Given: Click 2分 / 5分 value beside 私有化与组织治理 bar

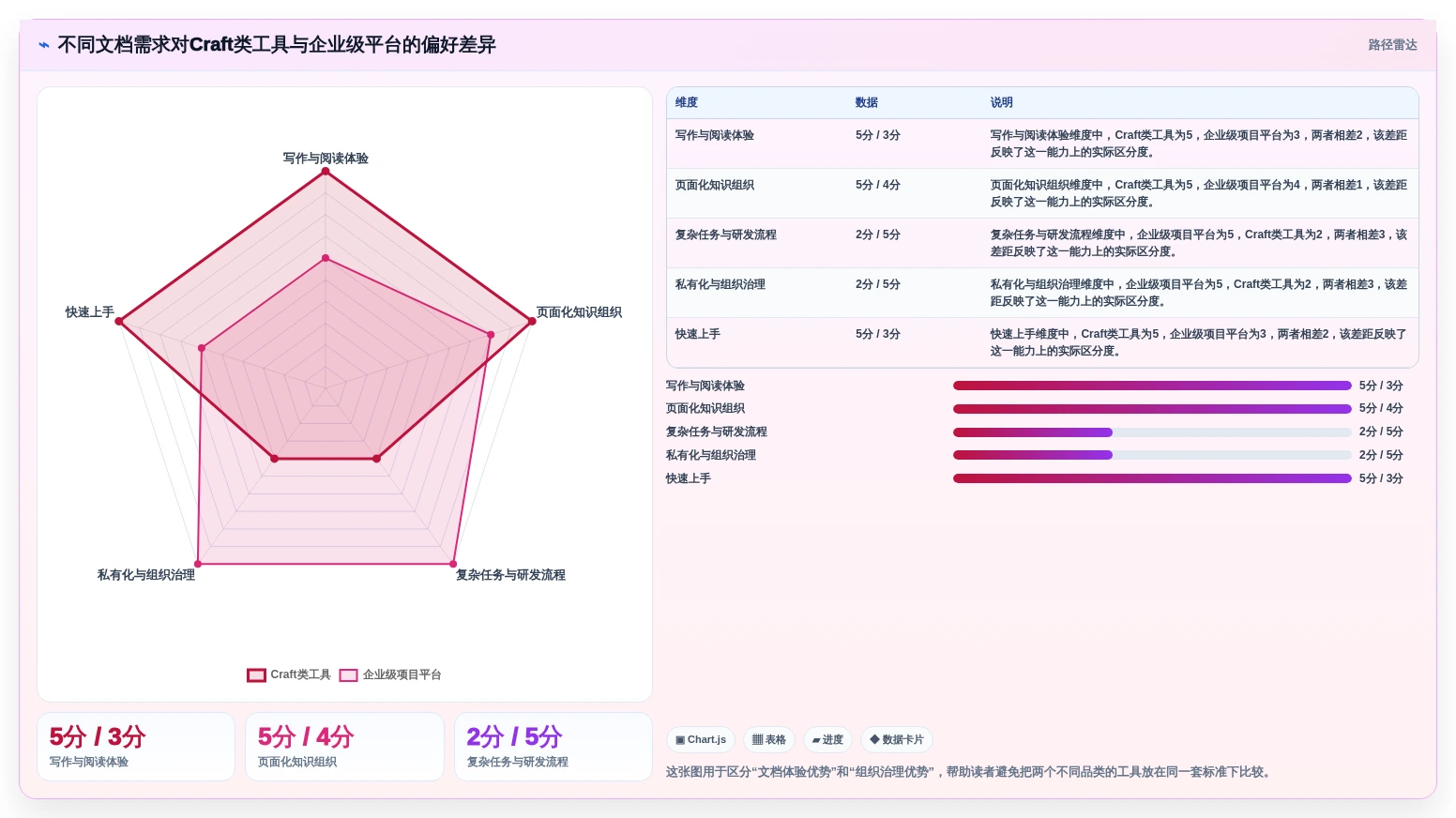Looking at the screenshot, I should coord(1381,455).
